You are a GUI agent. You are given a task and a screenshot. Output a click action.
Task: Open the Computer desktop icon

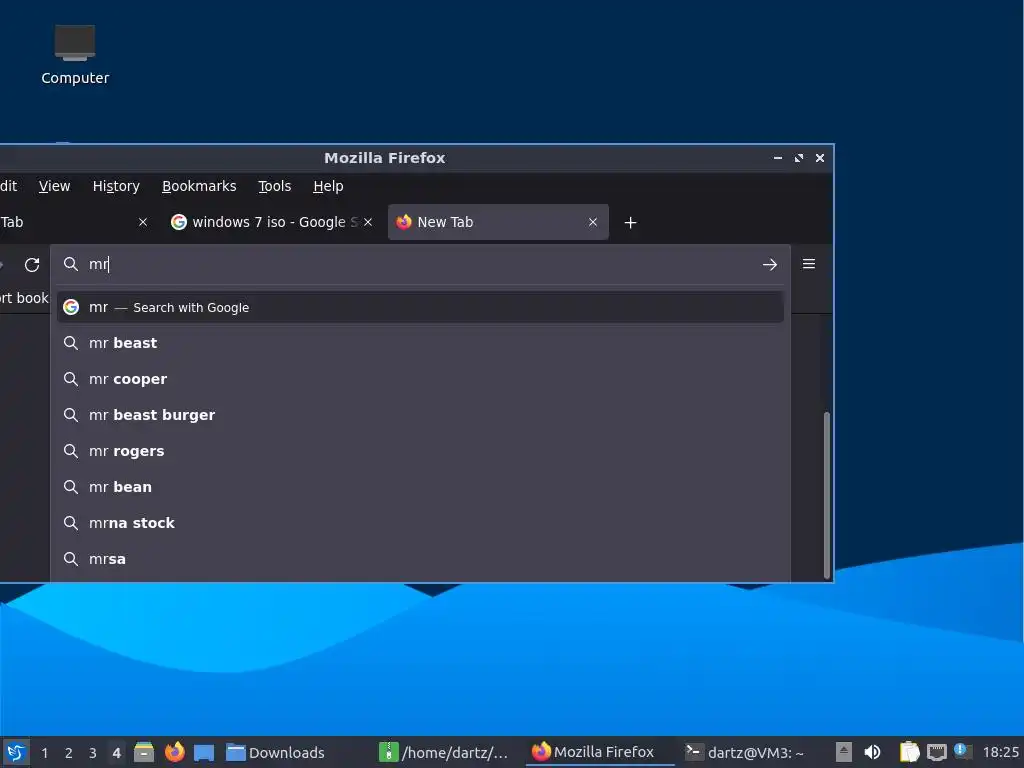pyautogui.click(x=74, y=55)
